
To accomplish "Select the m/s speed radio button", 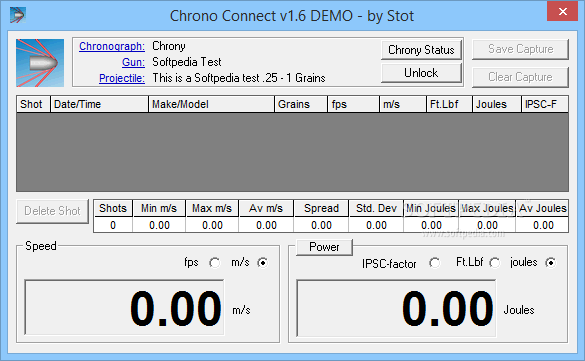I will [263, 263].
